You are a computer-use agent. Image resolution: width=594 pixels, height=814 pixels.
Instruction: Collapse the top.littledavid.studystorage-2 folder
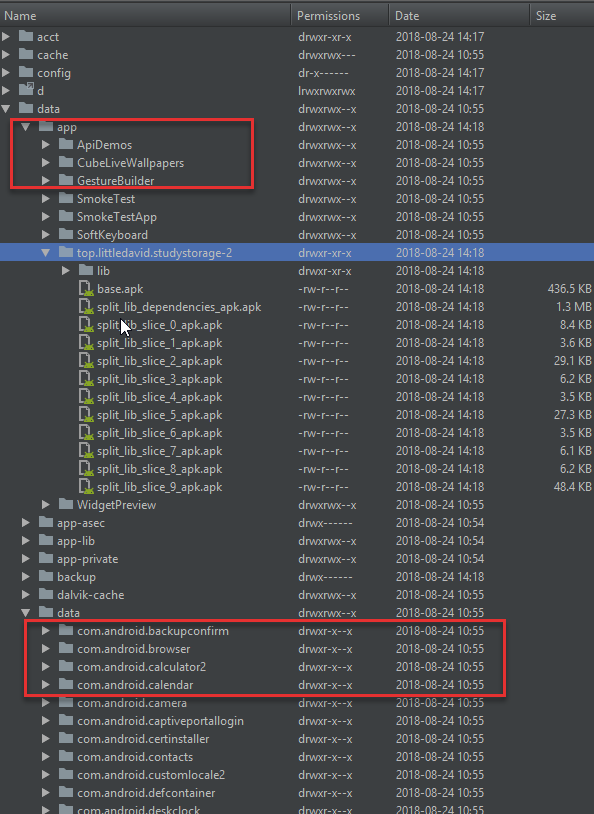coord(46,253)
